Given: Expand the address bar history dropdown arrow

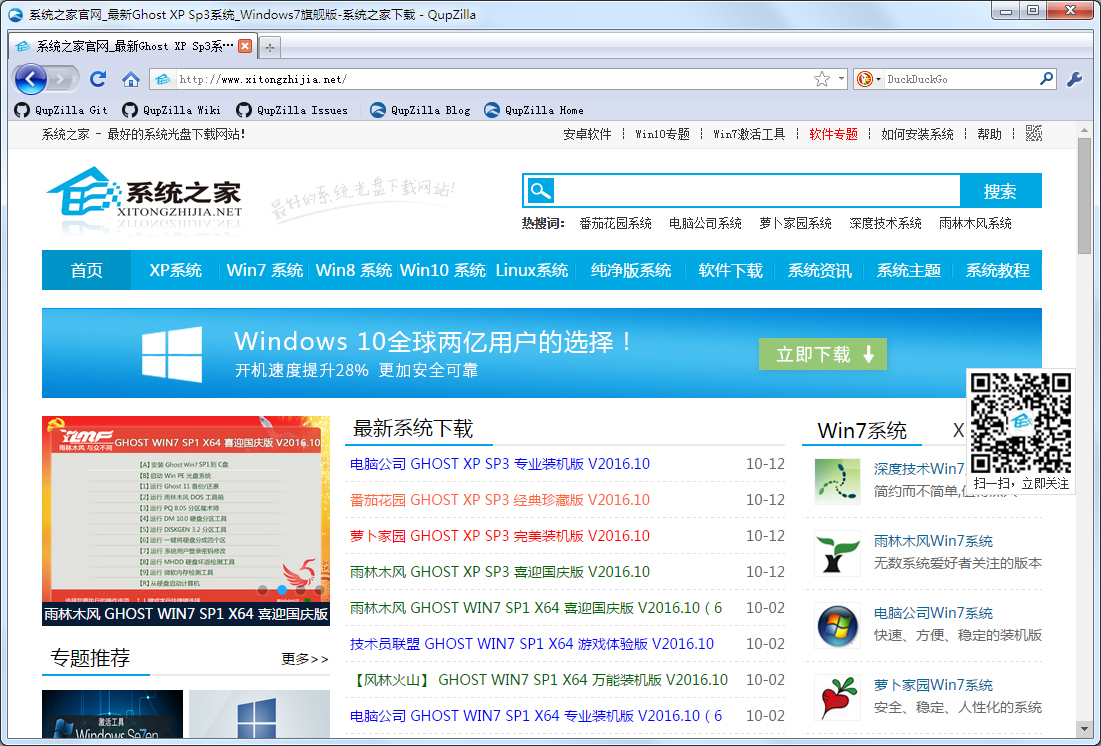Looking at the screenshot, I should (840, 79).
